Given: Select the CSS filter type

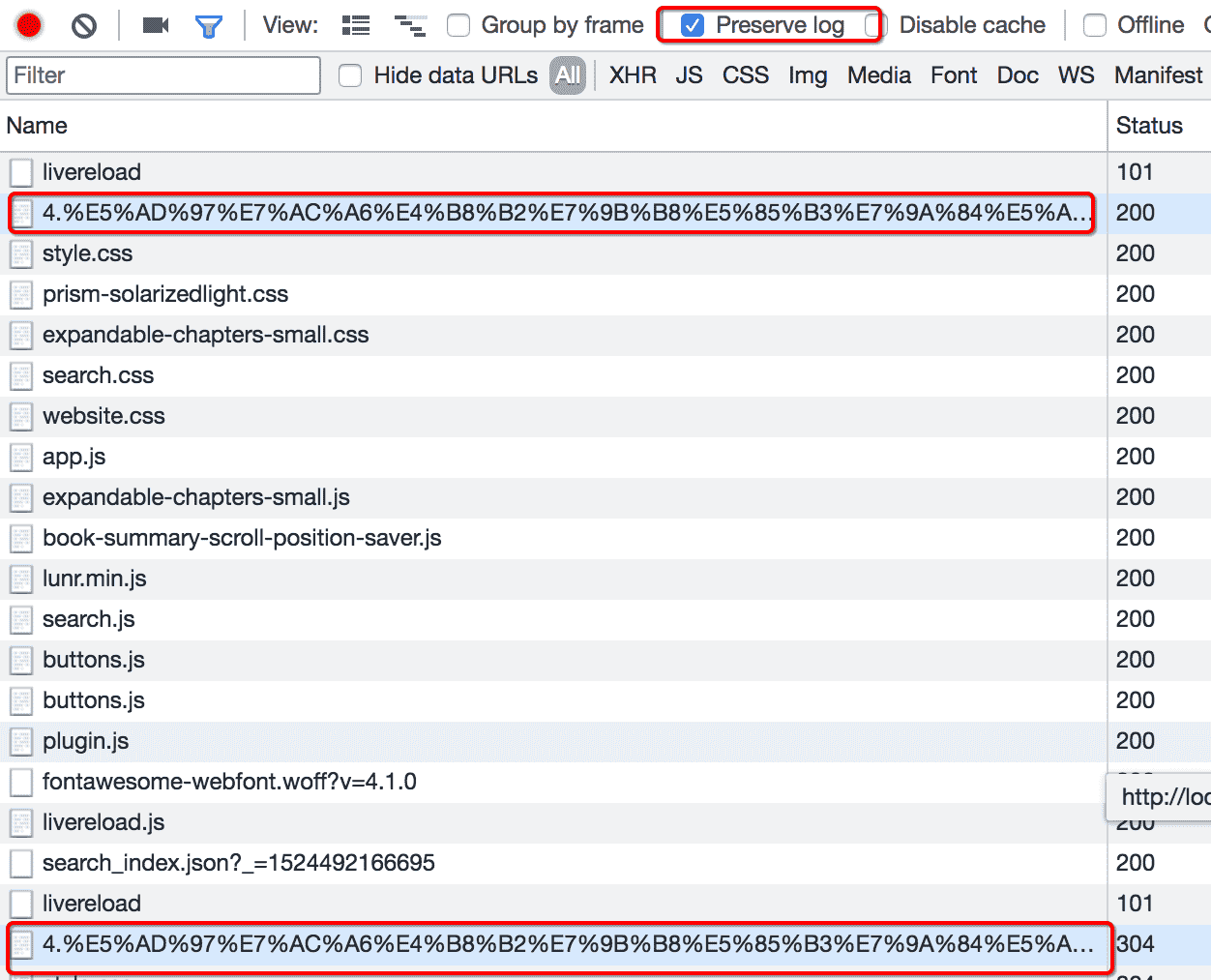Looking at the screenshot, I should pos(745,75).
